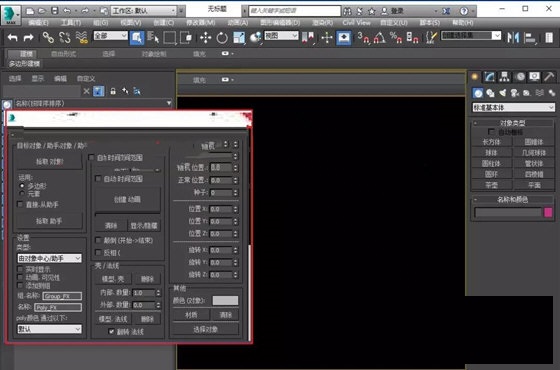Open the Civil View menu
Screen dimensions: 560x370
click(356, 22)
